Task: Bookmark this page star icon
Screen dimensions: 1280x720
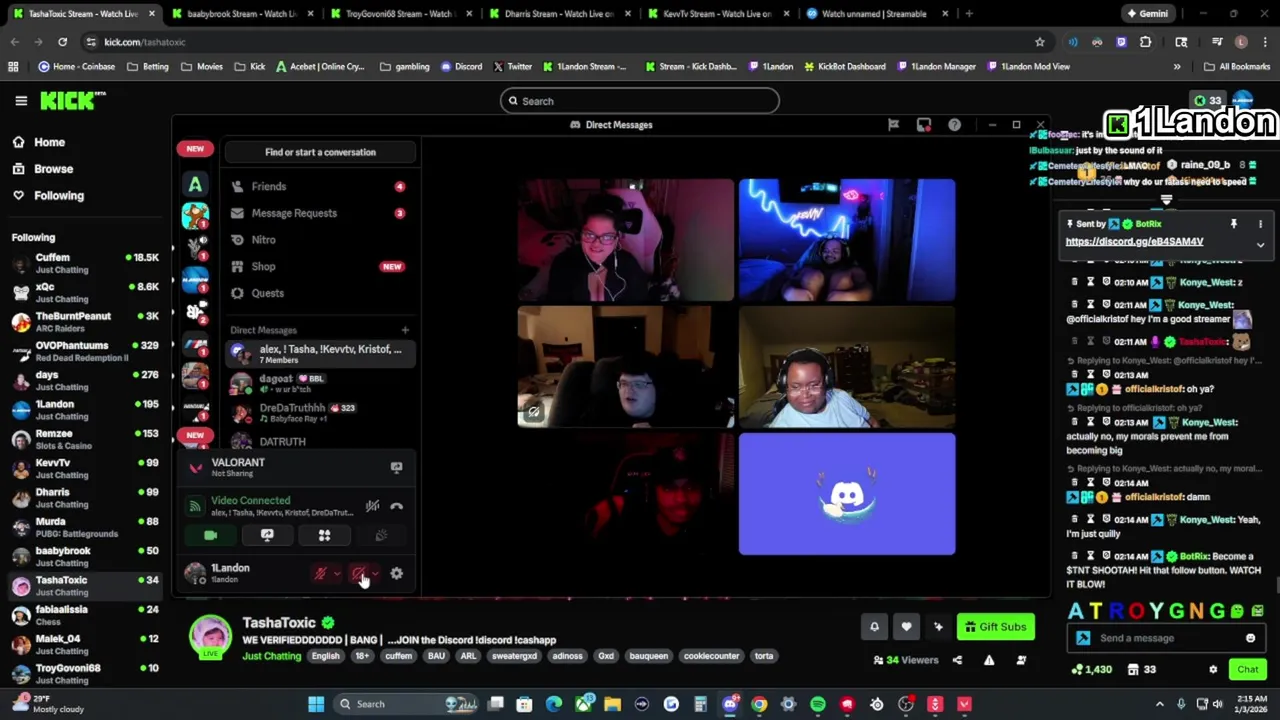Action: (x=1040, y=42)
